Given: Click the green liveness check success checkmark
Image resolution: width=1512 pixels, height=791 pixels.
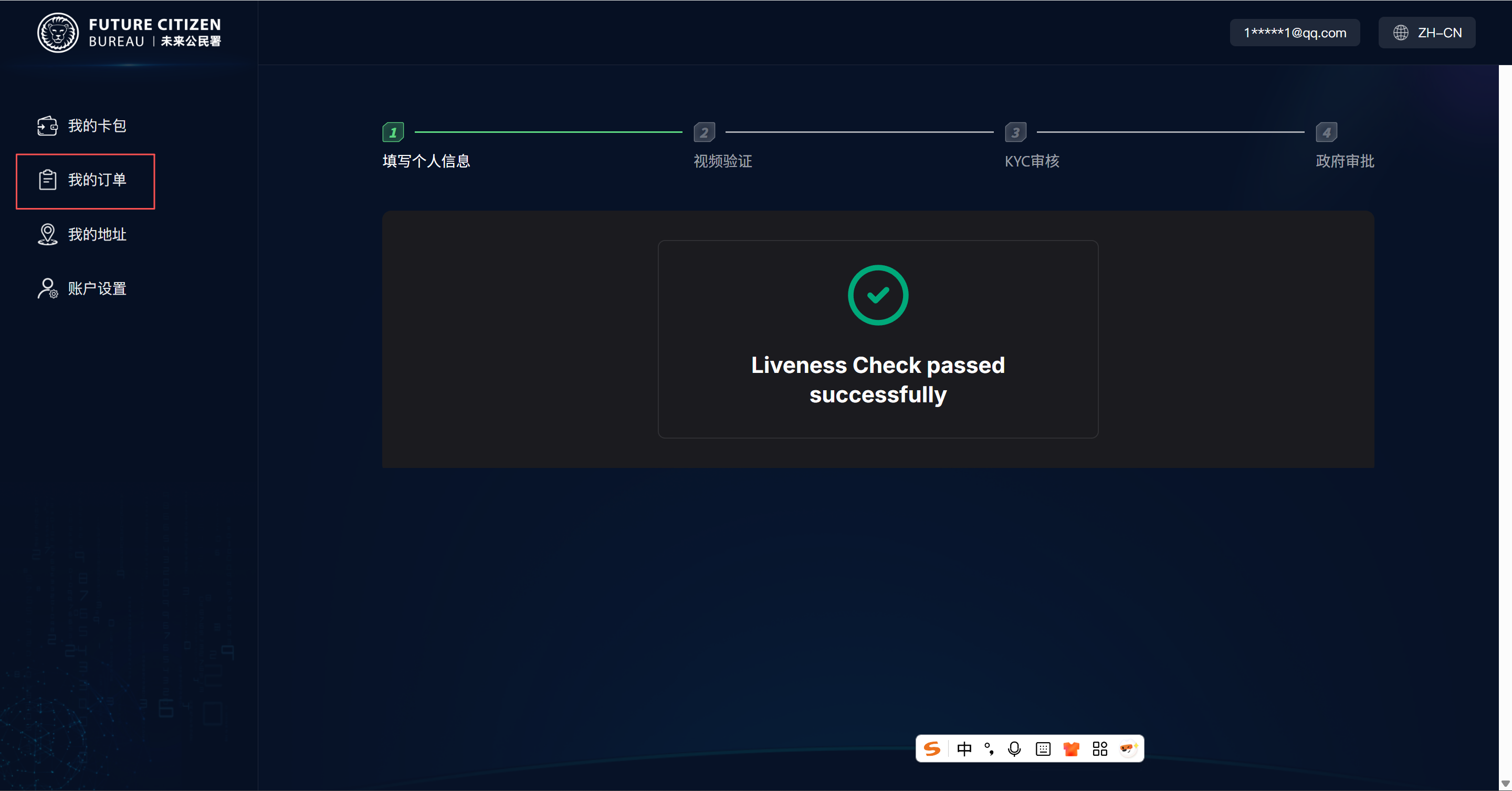Looking at the screenshot, I should pyautogui.click(x=877, y=295).
